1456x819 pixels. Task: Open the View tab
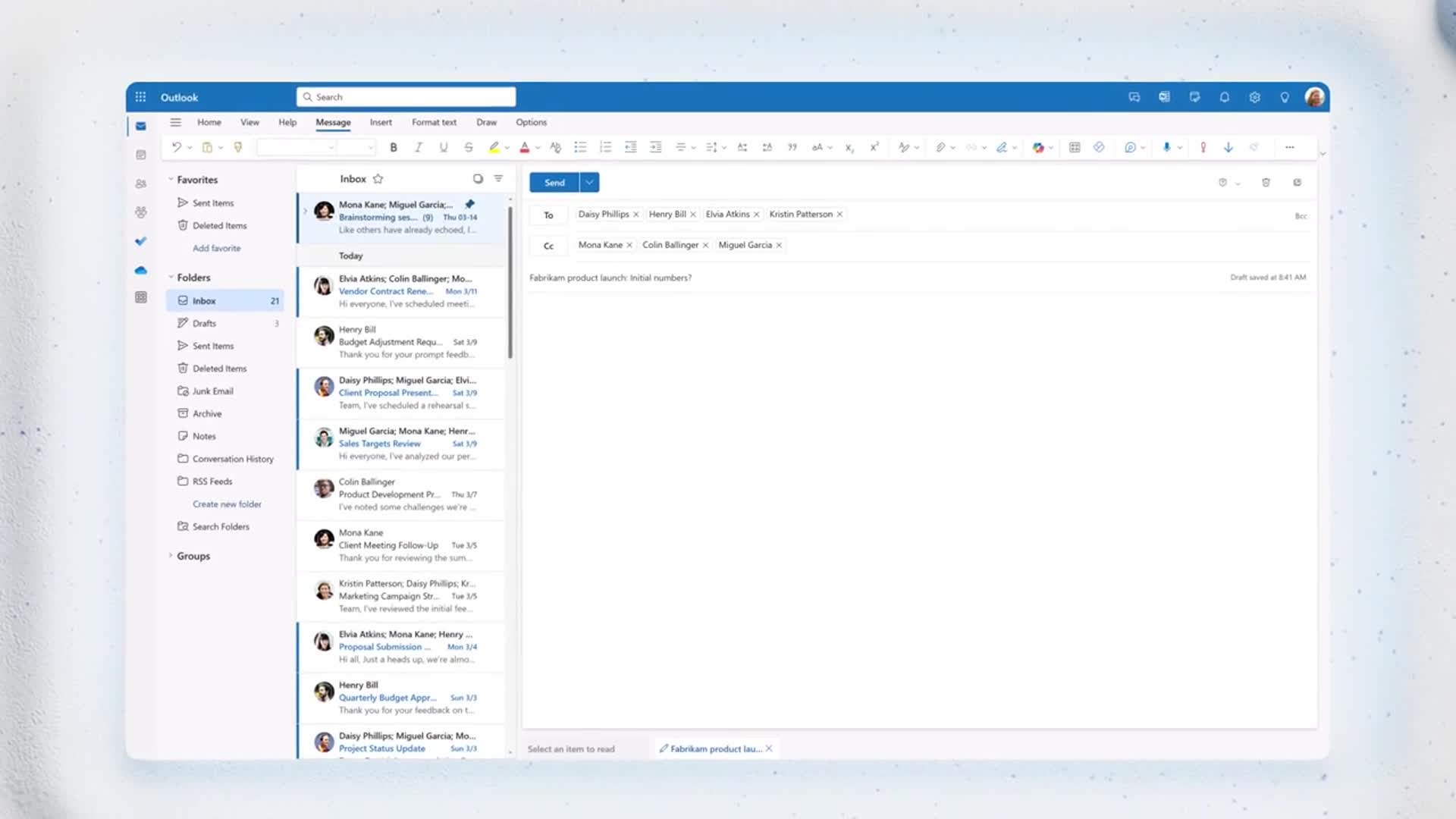(249, 122)
